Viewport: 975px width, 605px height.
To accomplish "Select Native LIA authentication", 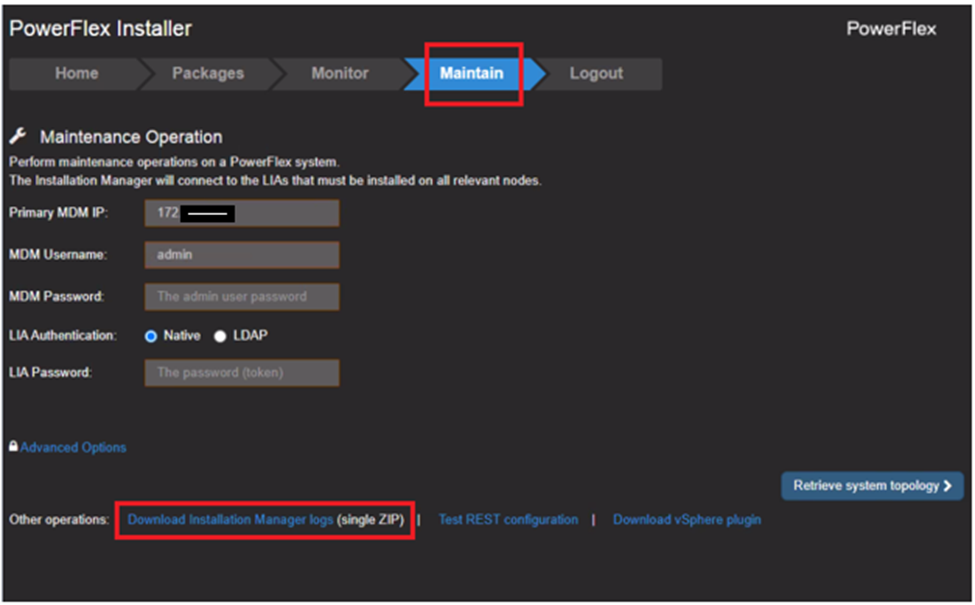I will coord(150,336).
